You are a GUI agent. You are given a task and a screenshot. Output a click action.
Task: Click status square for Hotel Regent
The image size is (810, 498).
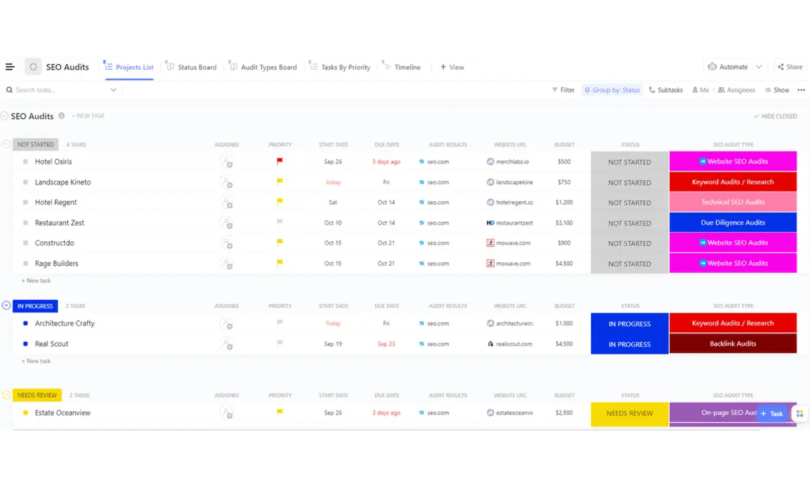(x=26, y=203)
